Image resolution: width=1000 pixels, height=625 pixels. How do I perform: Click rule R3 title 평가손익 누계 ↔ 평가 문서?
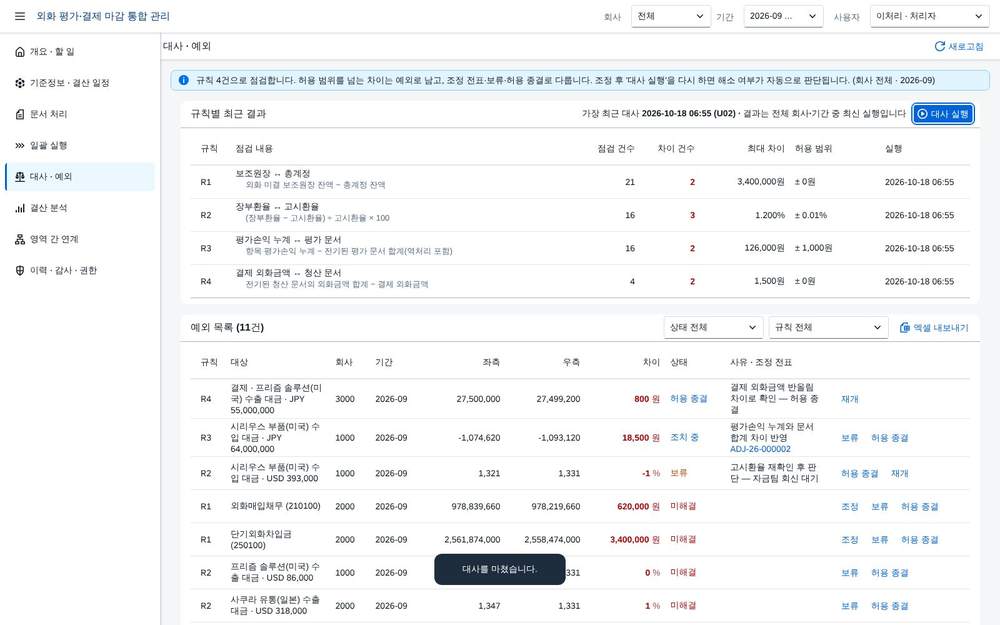pos(288,240)
